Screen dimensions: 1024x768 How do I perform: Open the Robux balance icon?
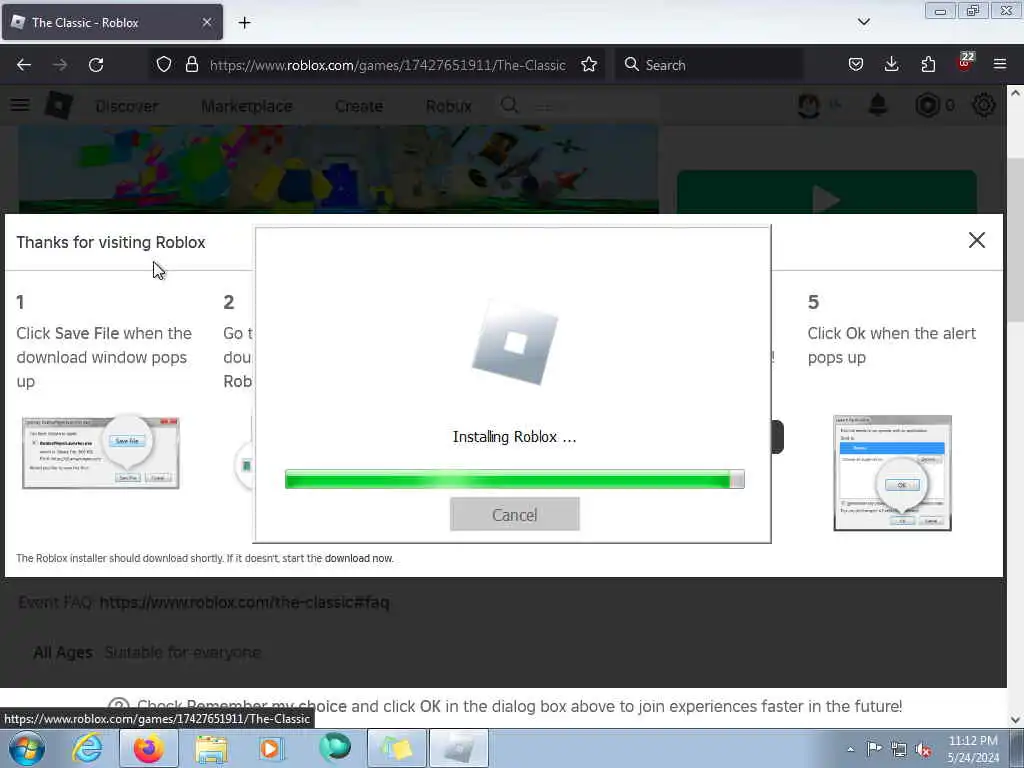click(x=927, y=105)
